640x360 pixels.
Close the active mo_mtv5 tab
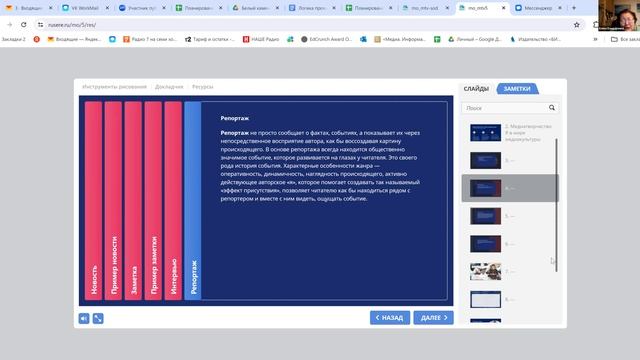pyautogui.click(x=503, y=8)
